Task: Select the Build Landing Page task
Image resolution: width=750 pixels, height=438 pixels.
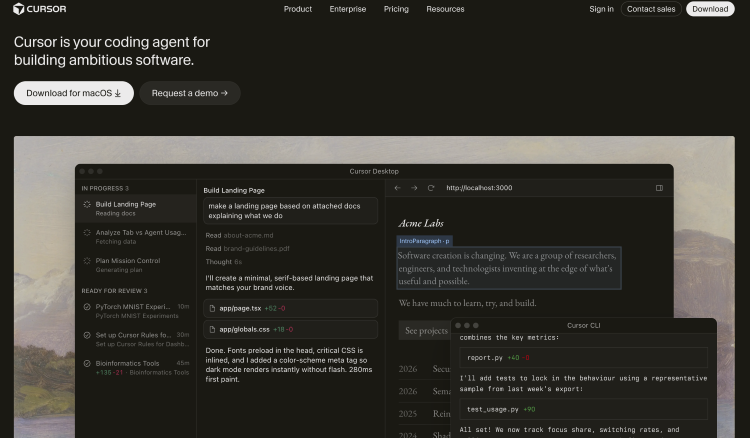Action: tap(136, 208)
